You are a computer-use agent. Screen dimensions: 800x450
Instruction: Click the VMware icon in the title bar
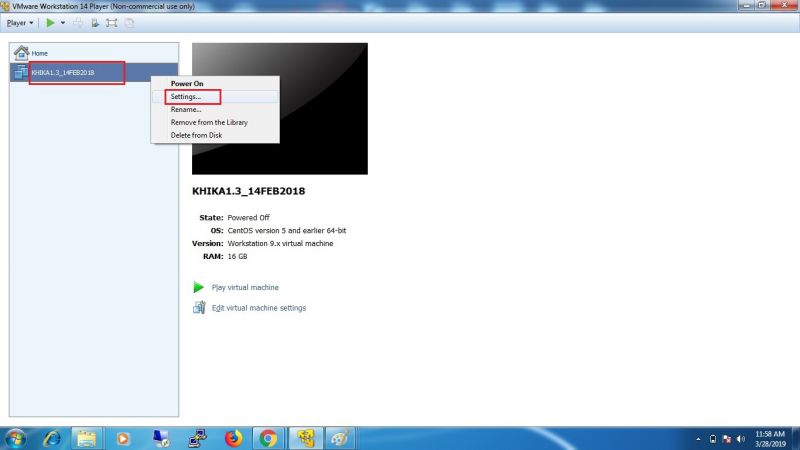click(5, 6)
